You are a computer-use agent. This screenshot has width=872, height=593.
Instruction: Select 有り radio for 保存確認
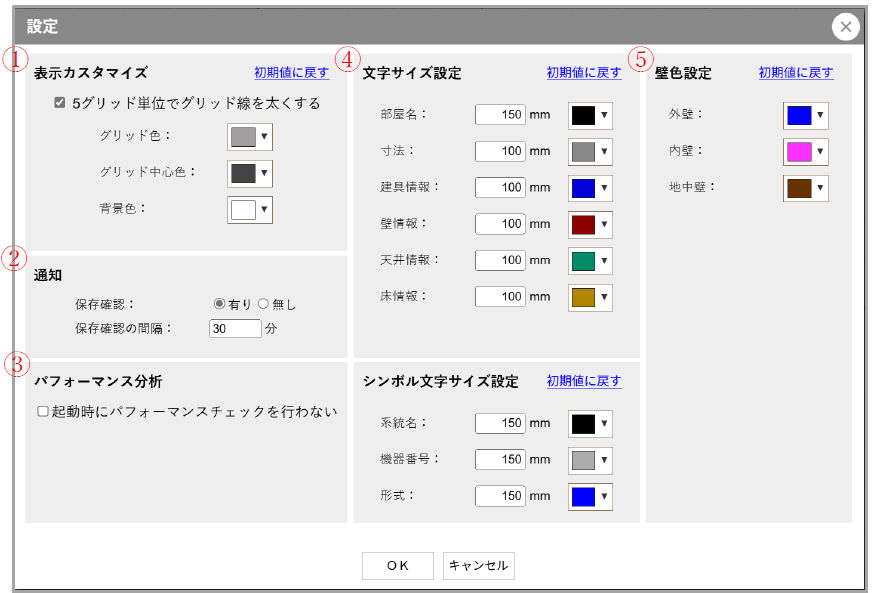[220, 304]
